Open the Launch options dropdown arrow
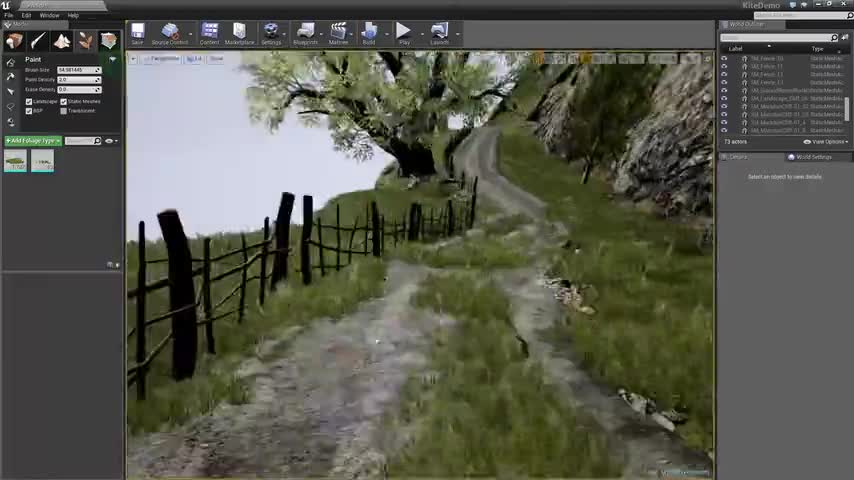This screenshot has height=480, width=854. click(x=458, y=34)
